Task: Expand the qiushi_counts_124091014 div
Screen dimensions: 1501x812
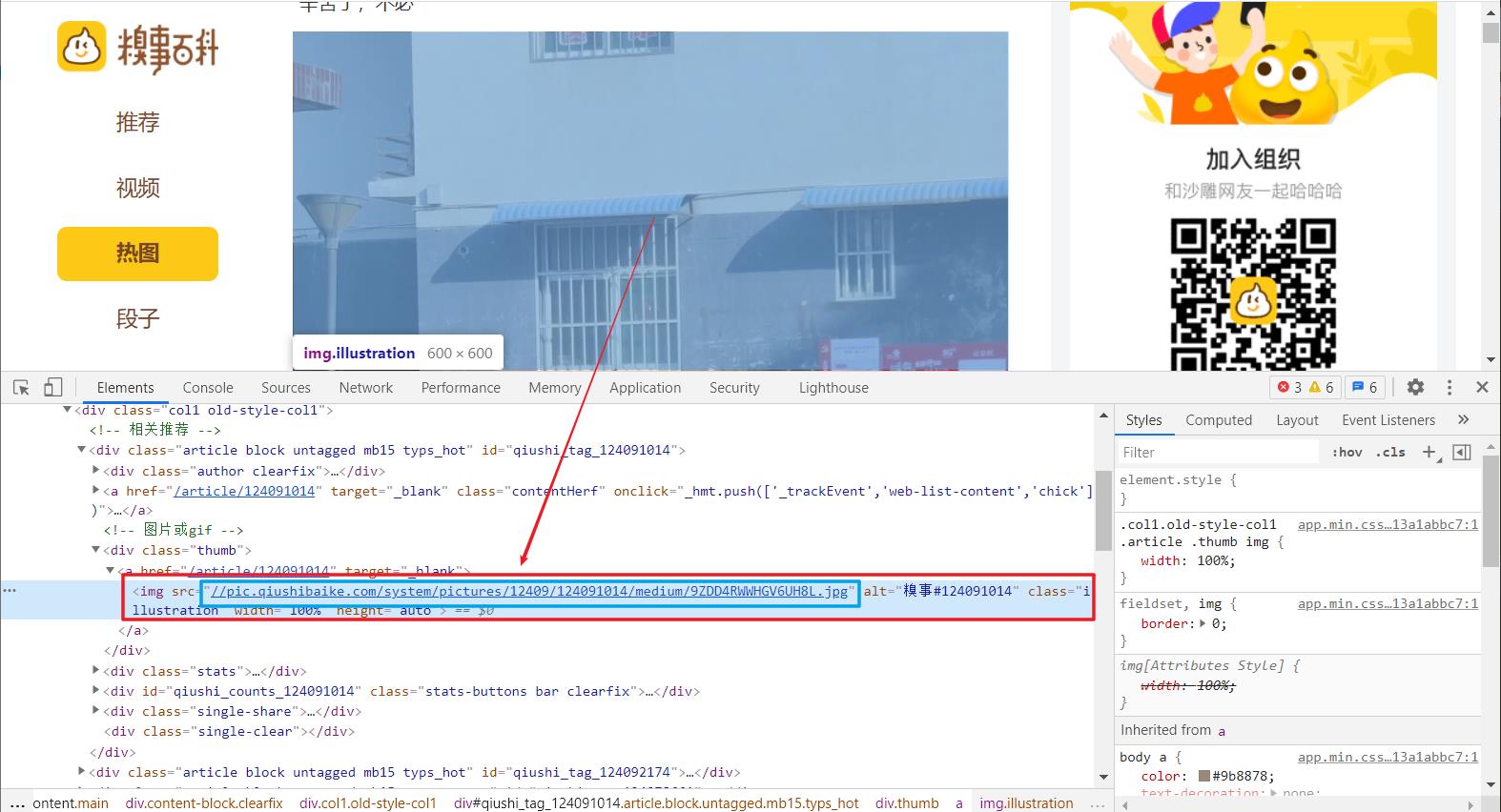Action: coord(95,690)
